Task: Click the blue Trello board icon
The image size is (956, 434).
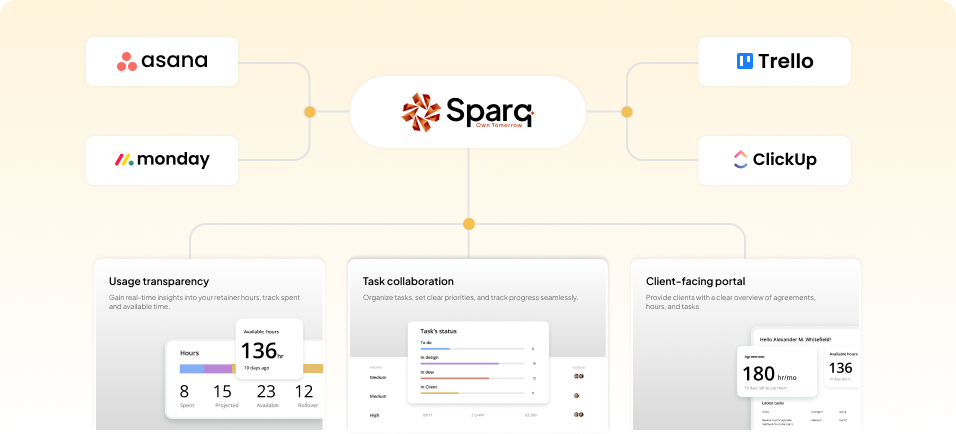Action: 745,61
